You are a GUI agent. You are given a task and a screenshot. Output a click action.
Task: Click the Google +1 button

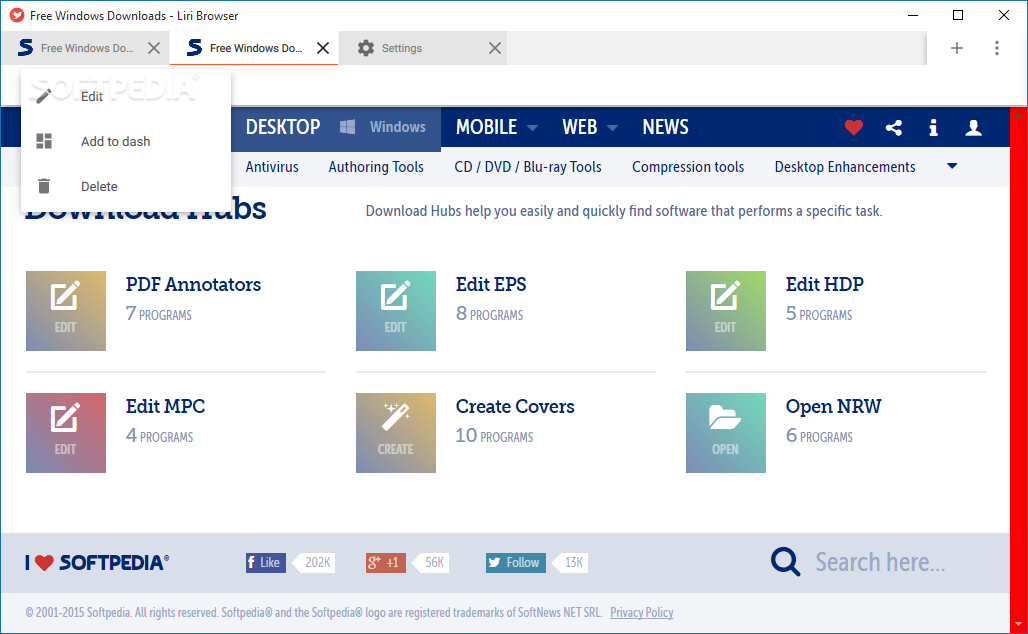point(386,563)
